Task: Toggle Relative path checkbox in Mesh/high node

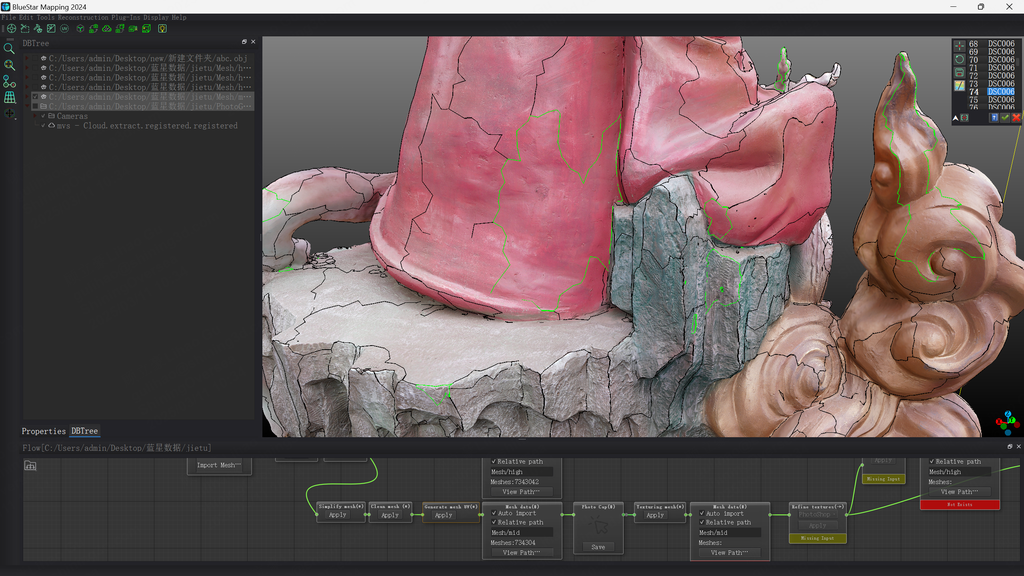Action: pos(494,462)
